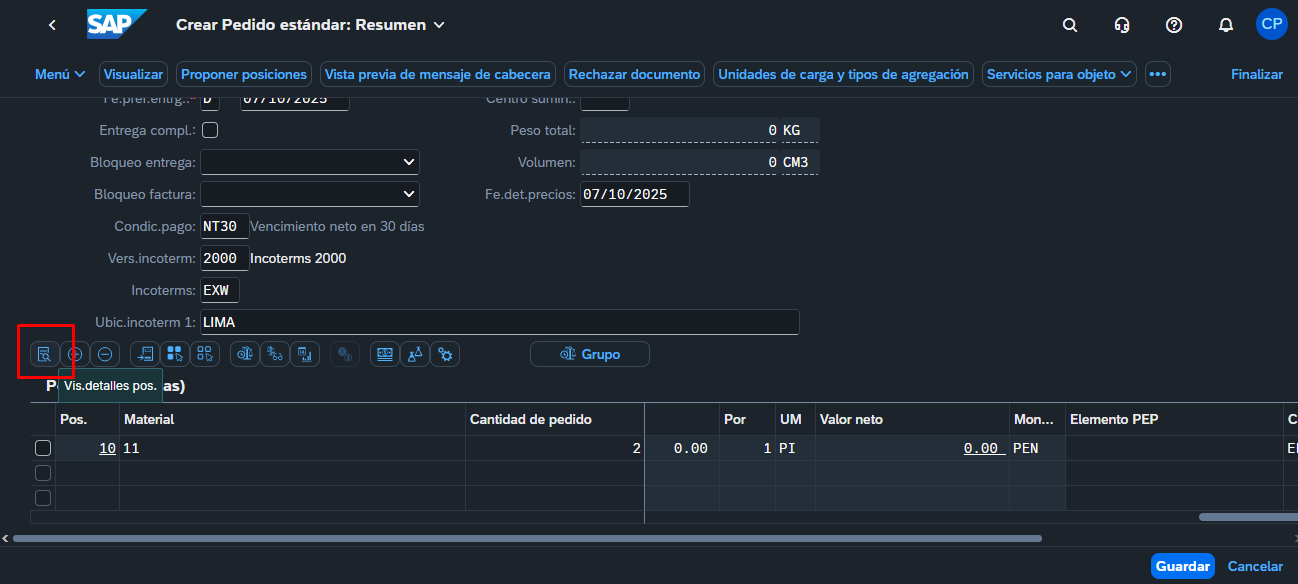Click the item details magnifier icon
The width and height of the screenshot is (1298, 584).
pos(44,354)
